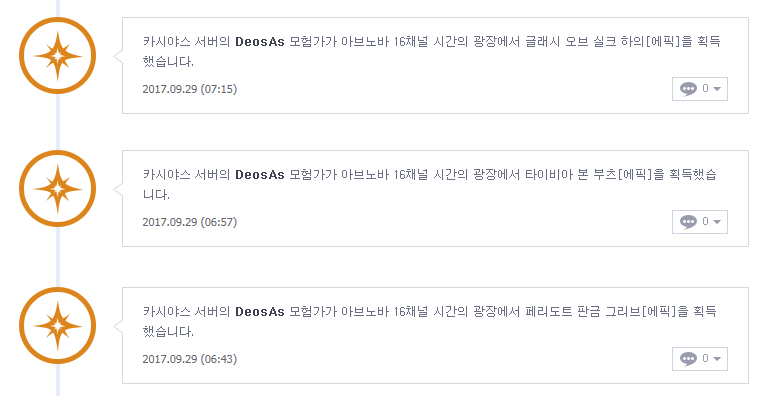Click timeline line between first and second badges
770x396 pixels.
[x=57, y=122]
